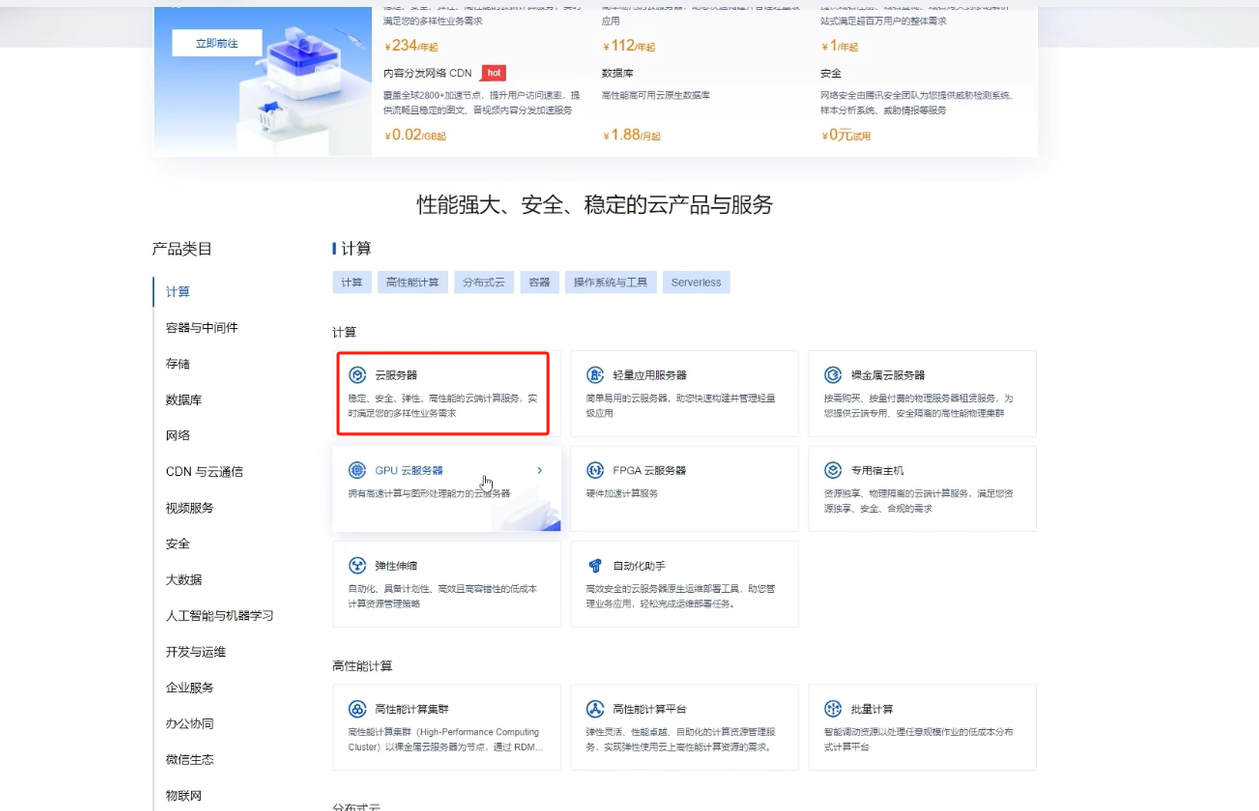
Task: Click the 专用宿主机 card icon
Action: tap(833, 470)
